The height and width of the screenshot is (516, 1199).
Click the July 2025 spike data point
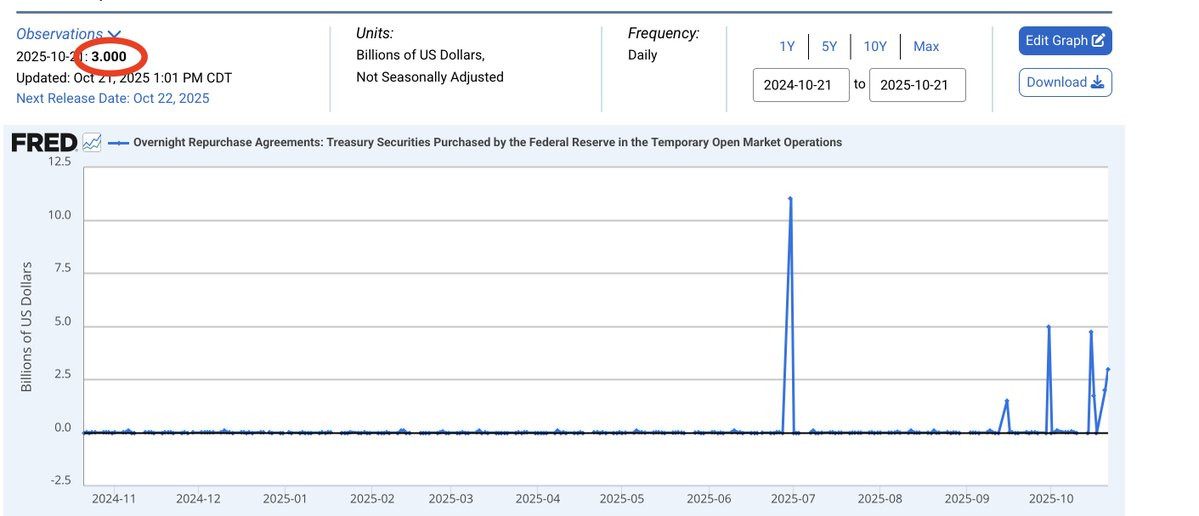[x=790, y=199]
